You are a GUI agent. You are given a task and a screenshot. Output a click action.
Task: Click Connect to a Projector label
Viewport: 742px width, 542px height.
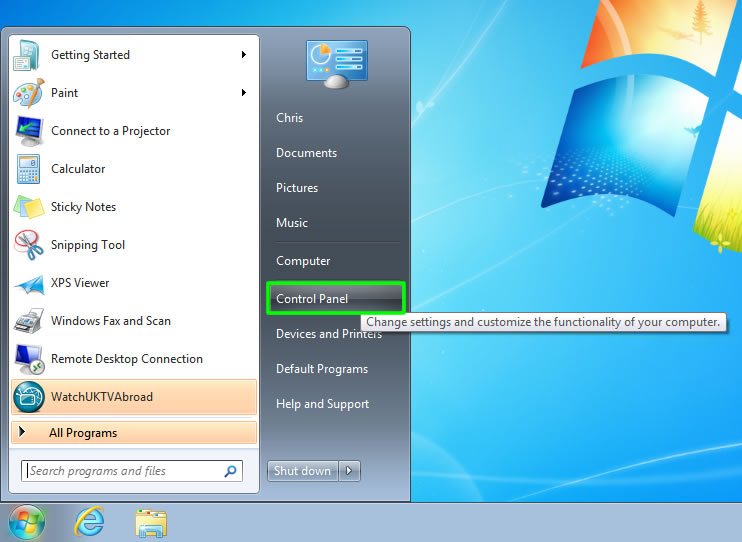(x=111, y=131)
